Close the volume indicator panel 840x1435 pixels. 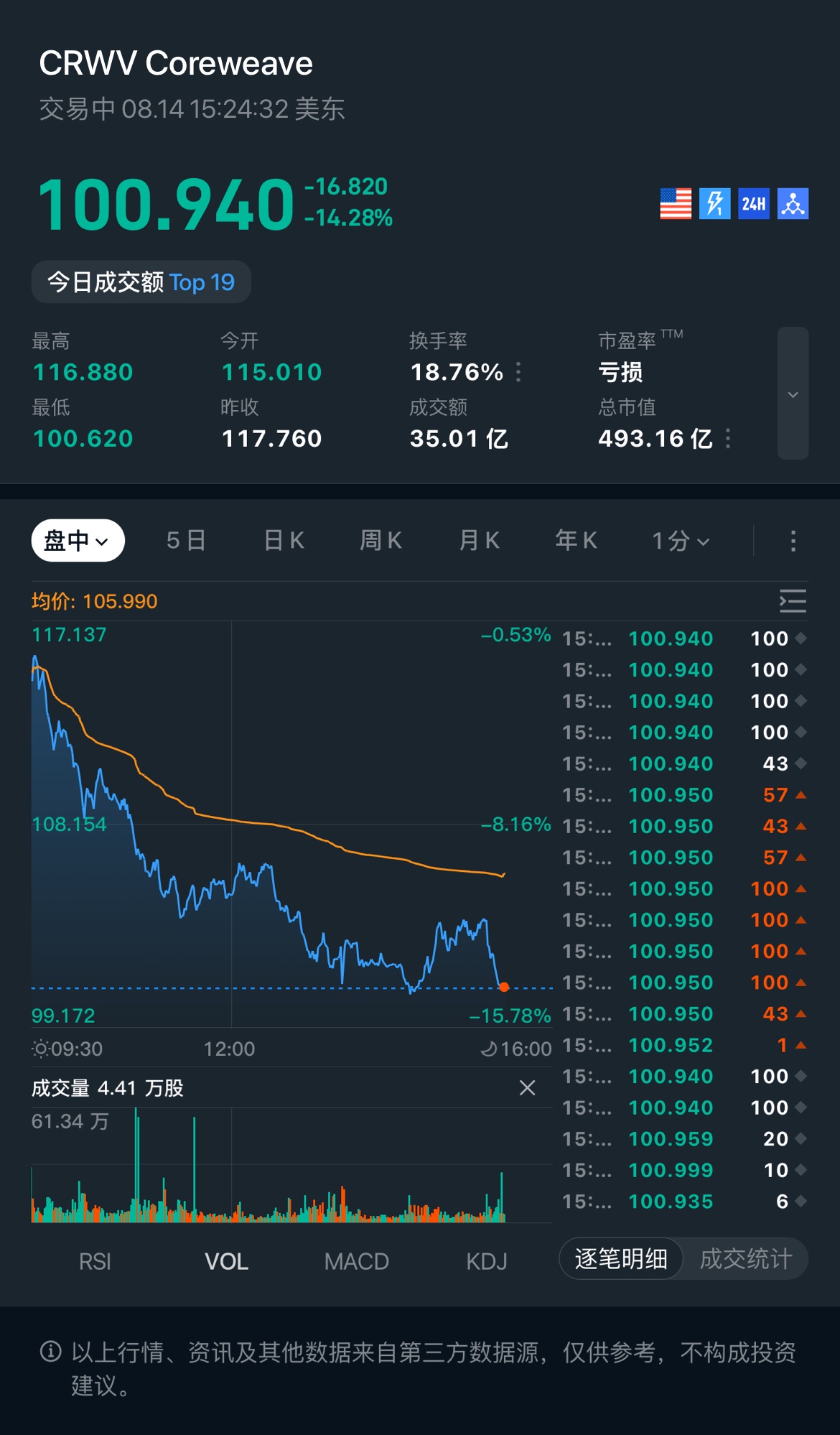pos(527,1088)
